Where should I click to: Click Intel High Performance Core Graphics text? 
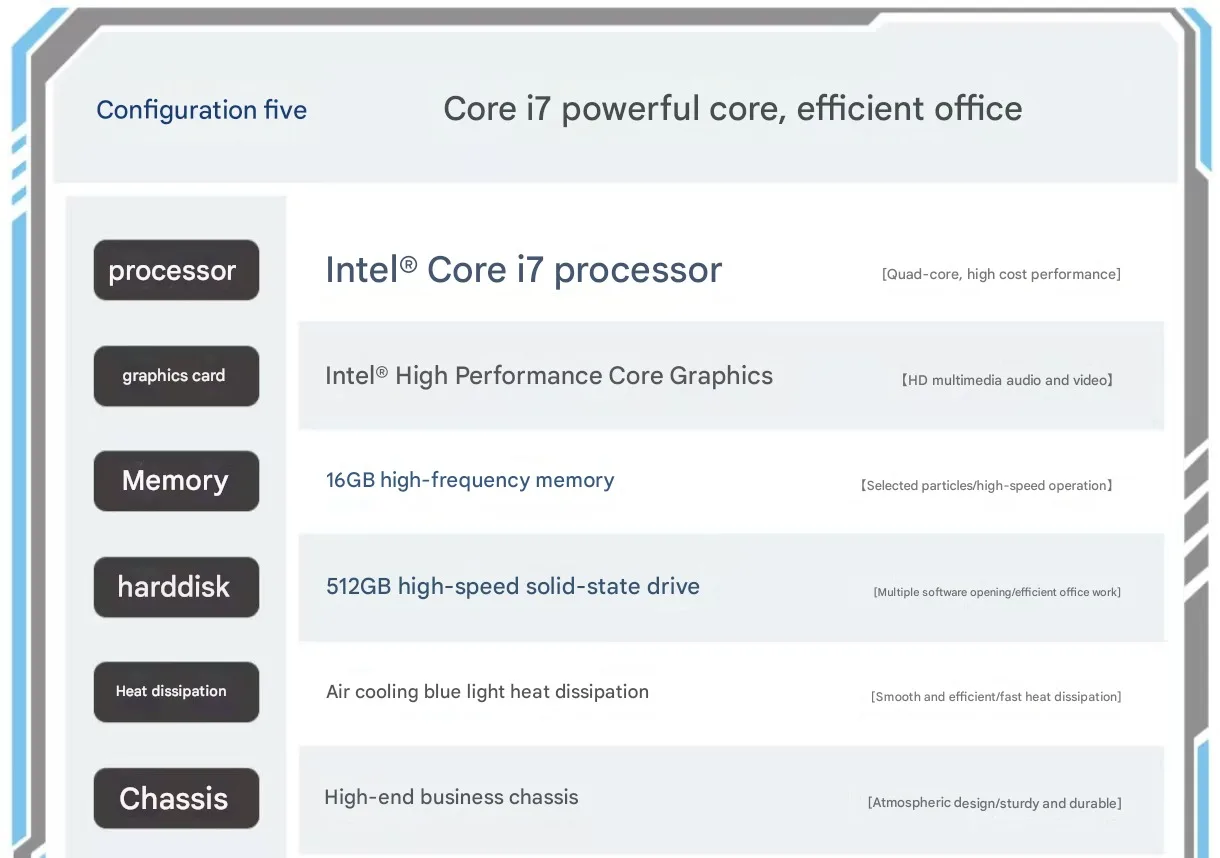coord(549,376)
